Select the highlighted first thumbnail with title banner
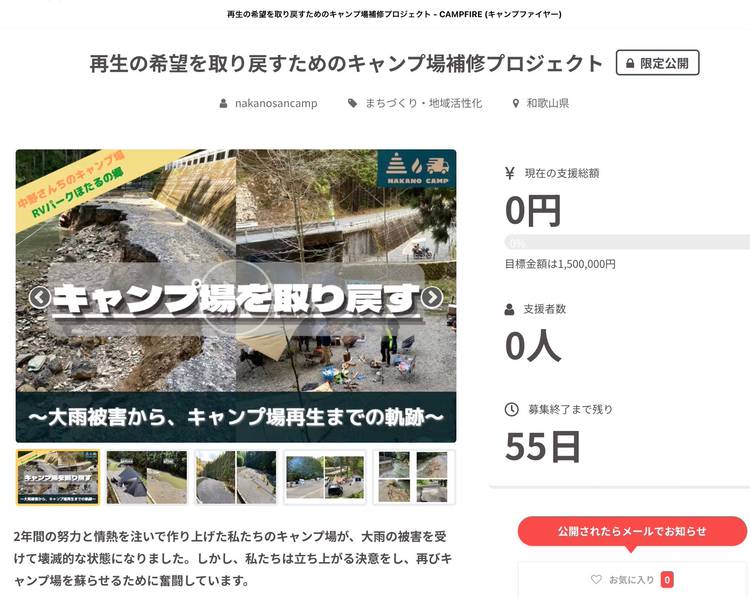 click(x=57, y=477)
